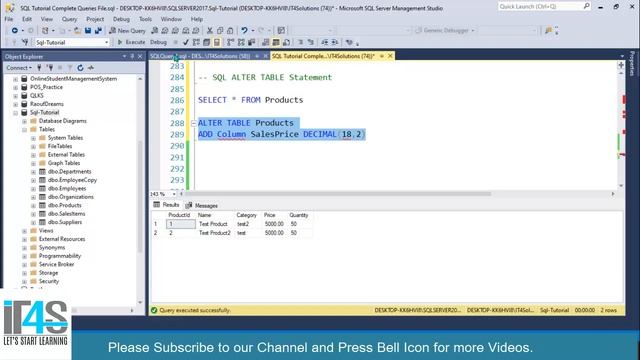640x360 pixels.
Task: Collapse the Sql-Tutorial database node
Action: coord(16,113)
